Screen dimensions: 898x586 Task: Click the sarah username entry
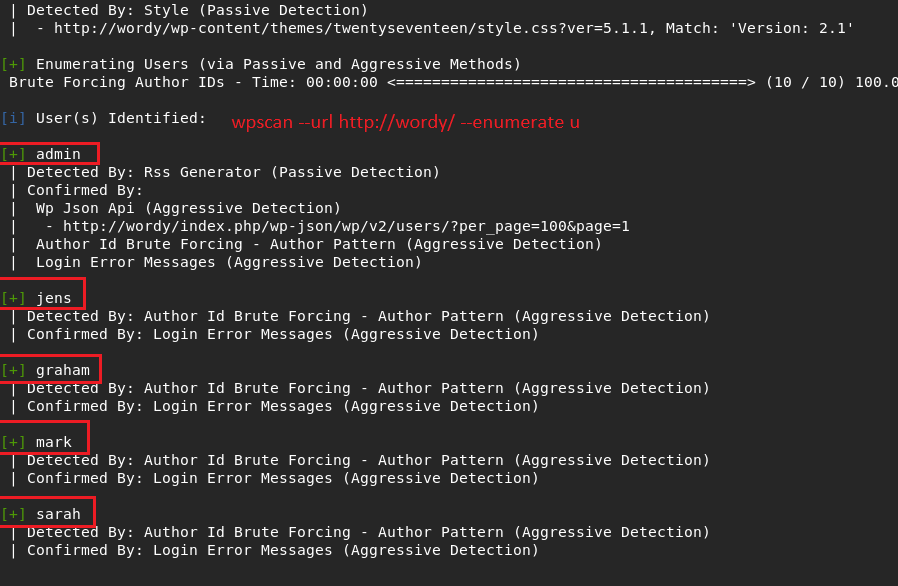click(x=58, y=514)
